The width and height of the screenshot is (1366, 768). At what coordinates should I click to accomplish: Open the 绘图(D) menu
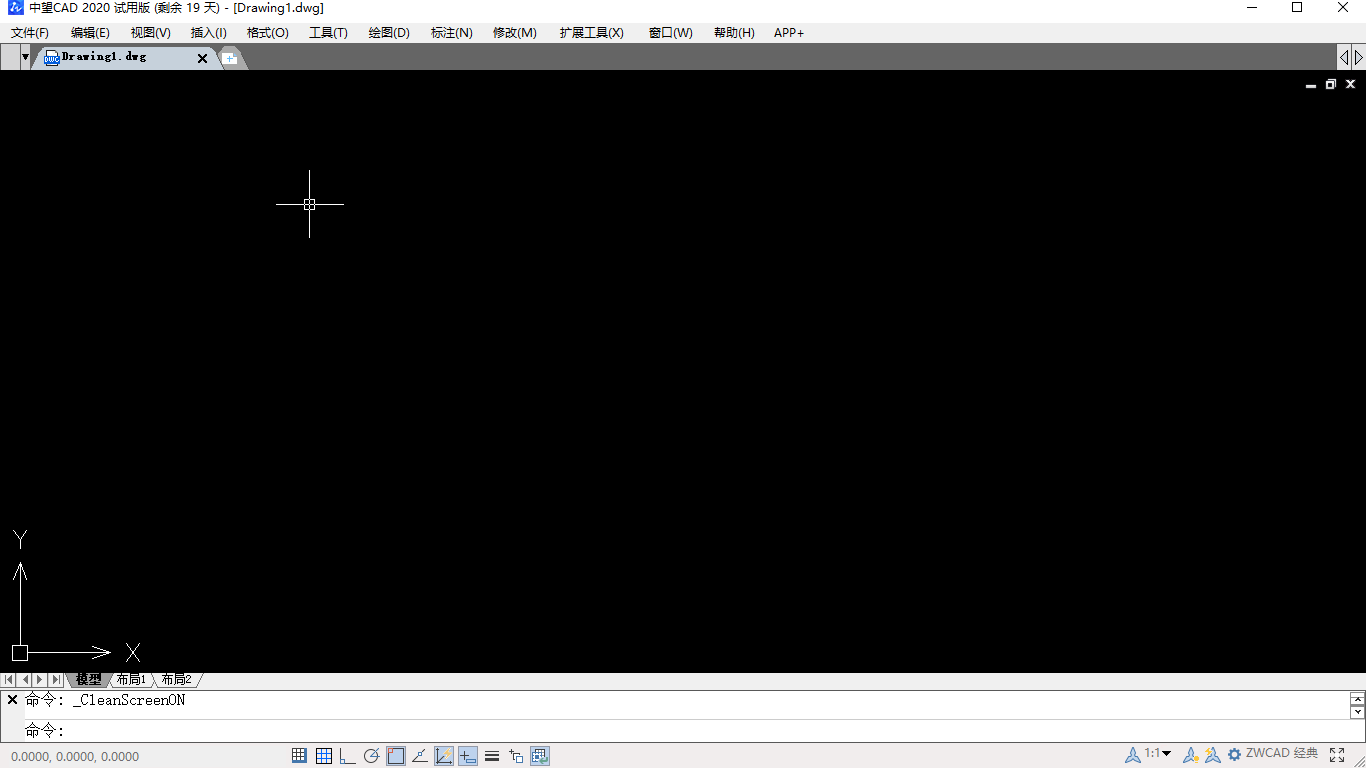click(x=389, y=33)
